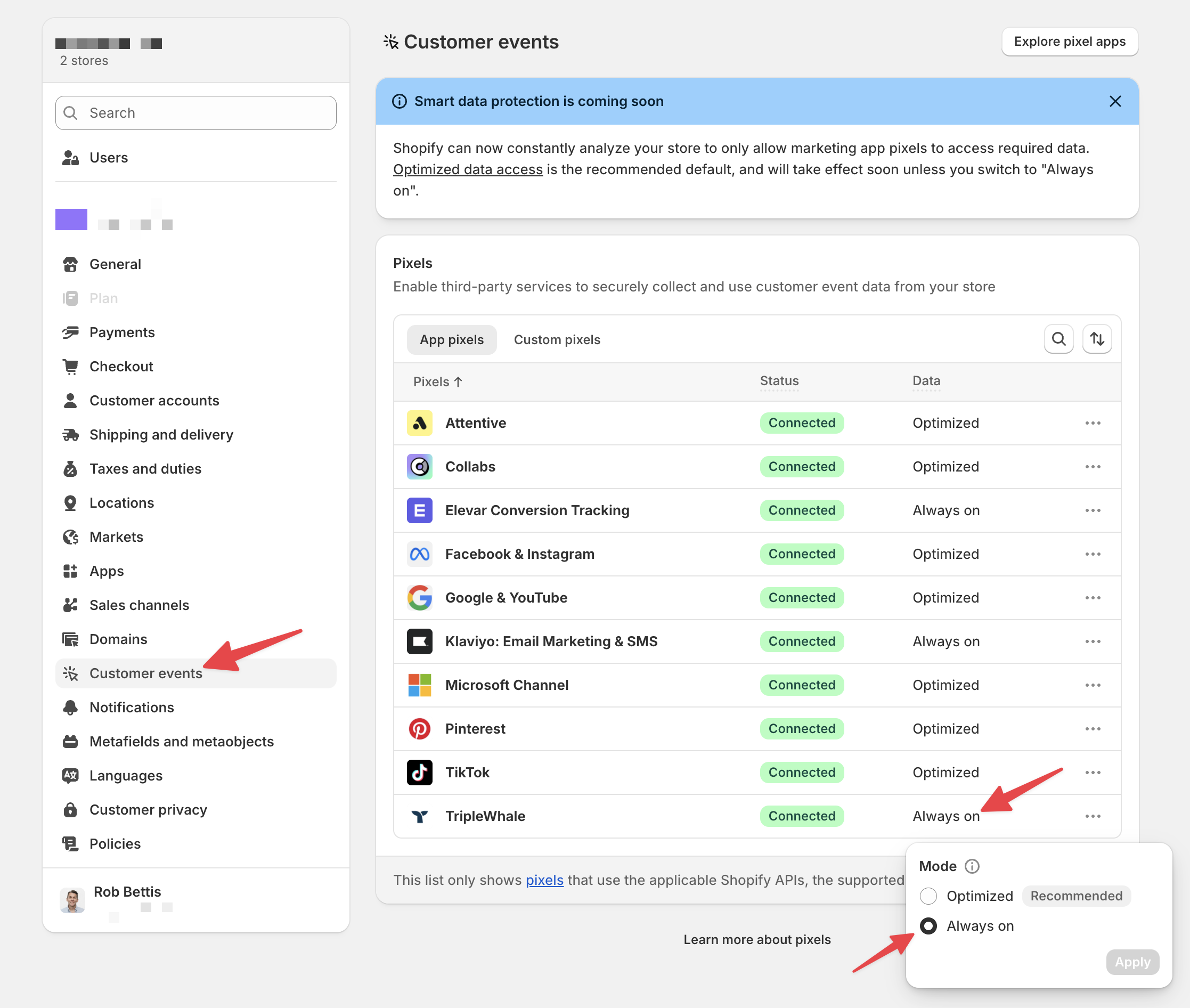
Task: Dismiss the smart data protection banner
Action: click(x=1114, y=101)
